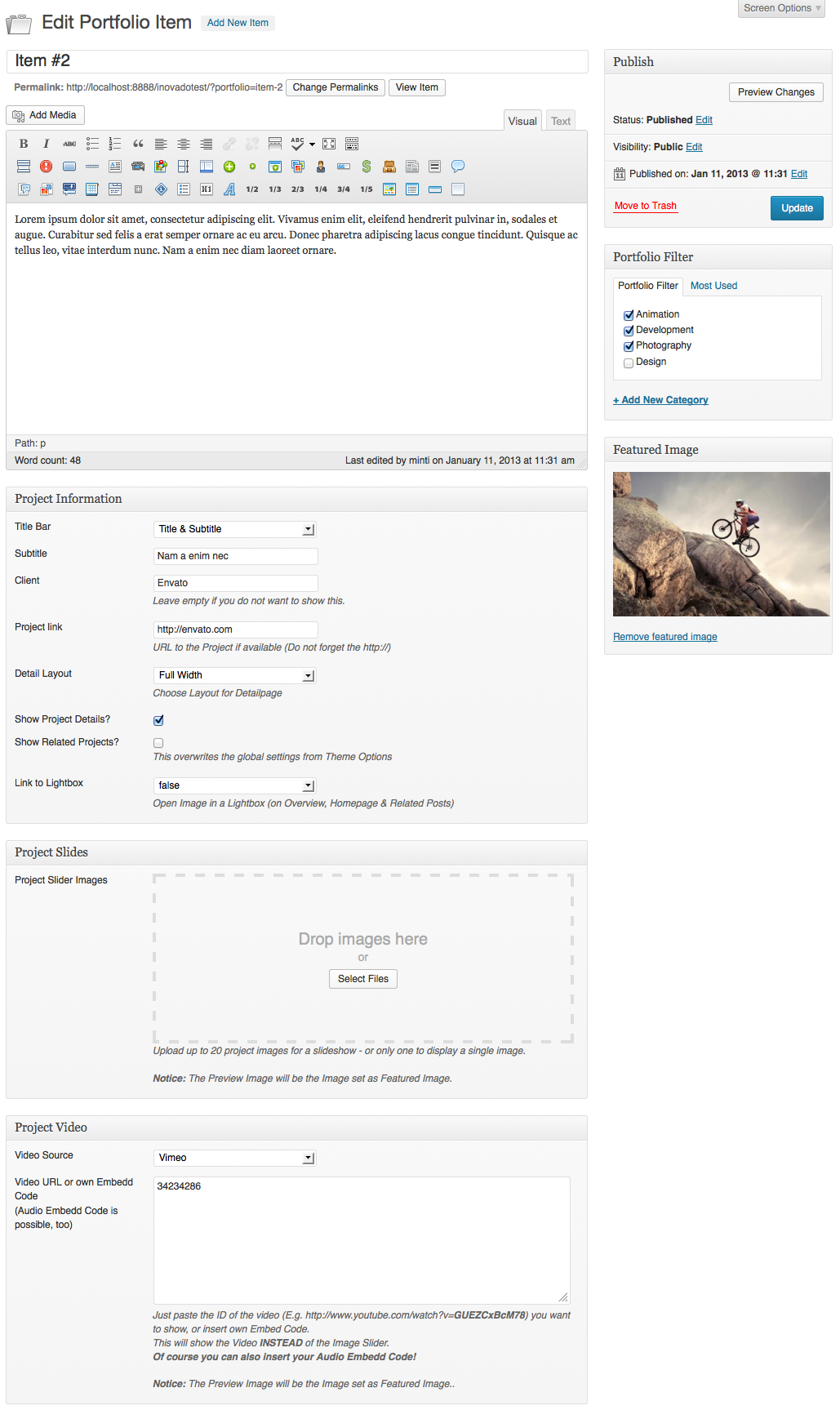Viewport: 840px width, 1410px height.
Task: Toggle bold formatting in the editor
Action: 24,144
